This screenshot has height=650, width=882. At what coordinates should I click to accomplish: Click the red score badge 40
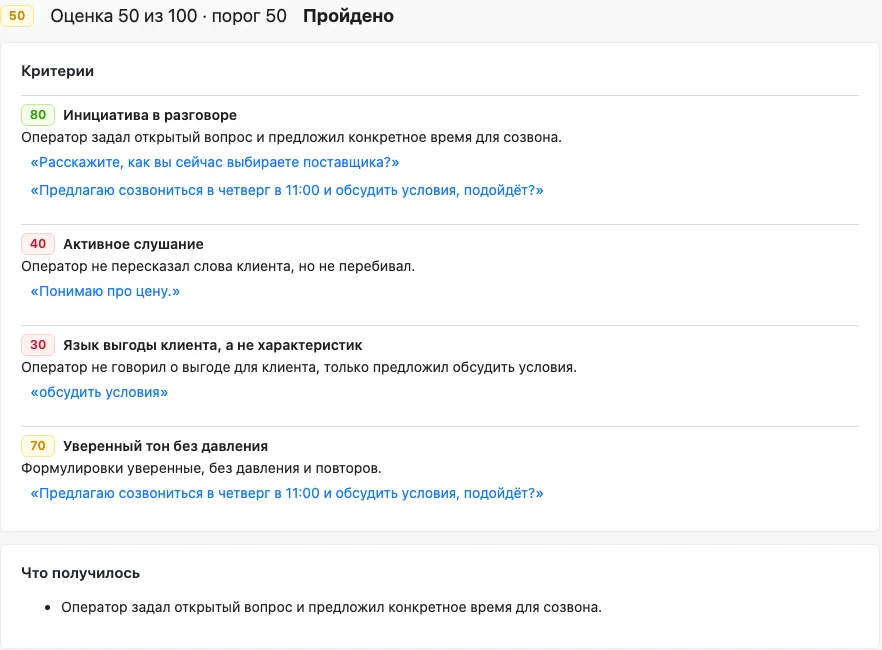pos(38,244)
